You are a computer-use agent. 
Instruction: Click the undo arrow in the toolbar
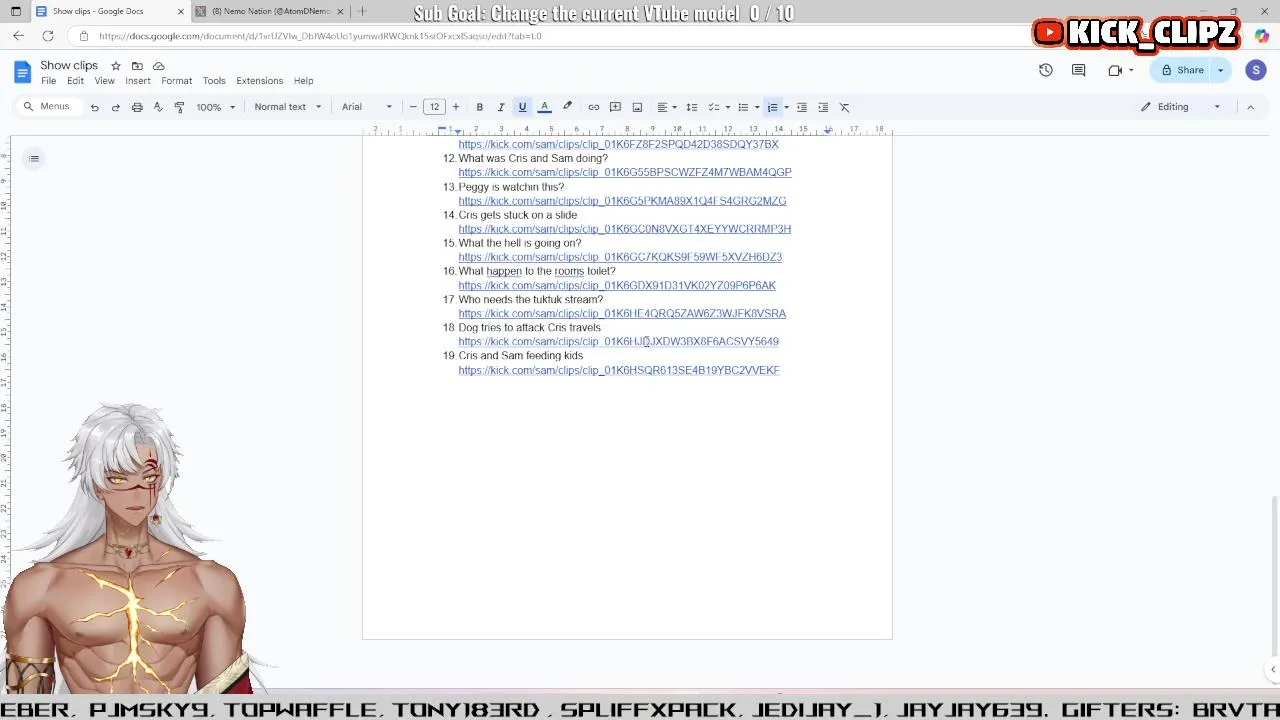(94, 107)
